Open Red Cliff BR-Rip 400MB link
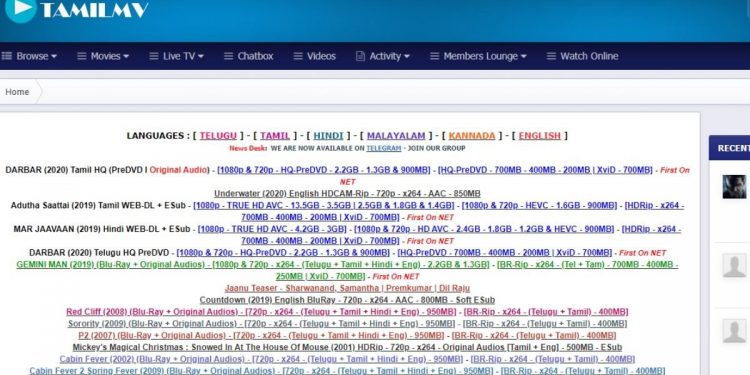The image size is (750, 375). tap(546, 312)
